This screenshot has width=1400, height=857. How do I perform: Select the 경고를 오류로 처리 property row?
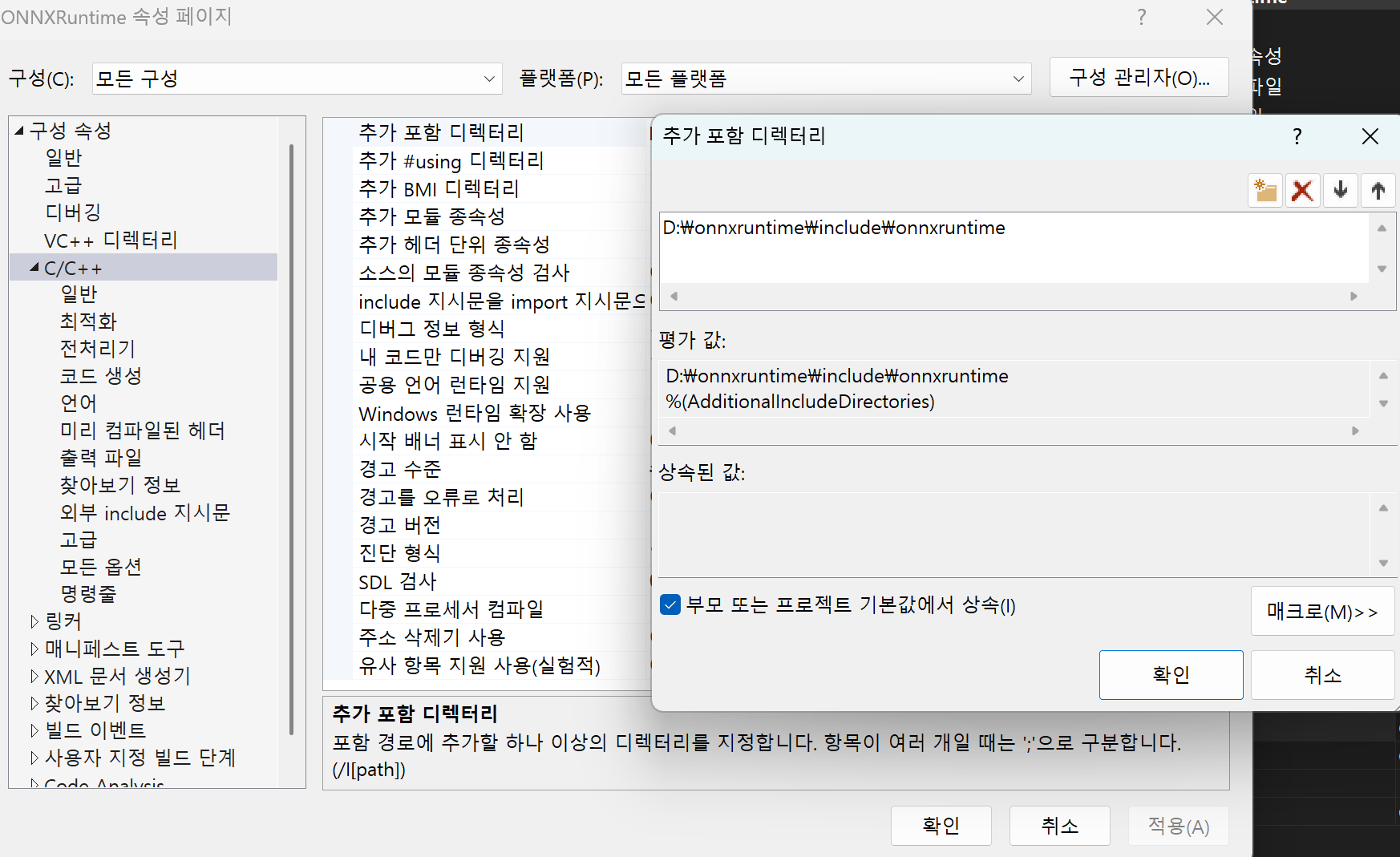point(488,497)
